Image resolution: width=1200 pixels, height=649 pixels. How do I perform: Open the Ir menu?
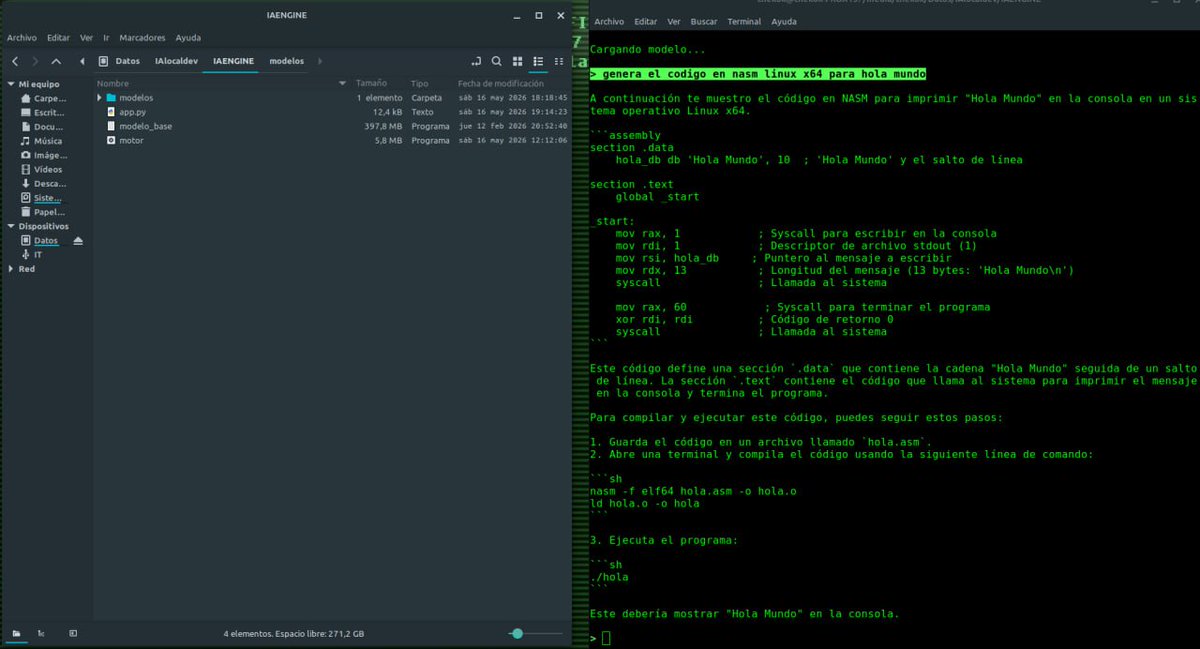tap(107, 38)
